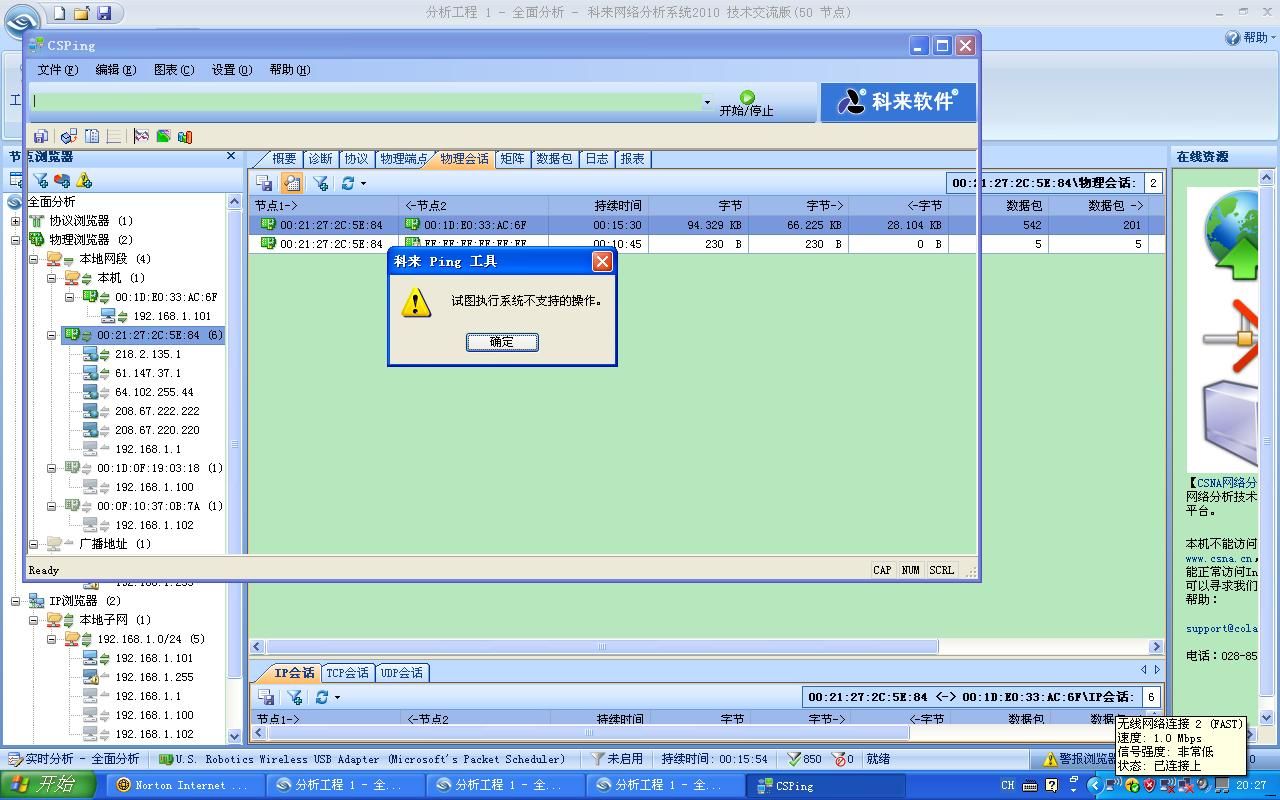Click the 未启用 filter status indicator
The image size is (1280, 800).
(x=617, y=759)
